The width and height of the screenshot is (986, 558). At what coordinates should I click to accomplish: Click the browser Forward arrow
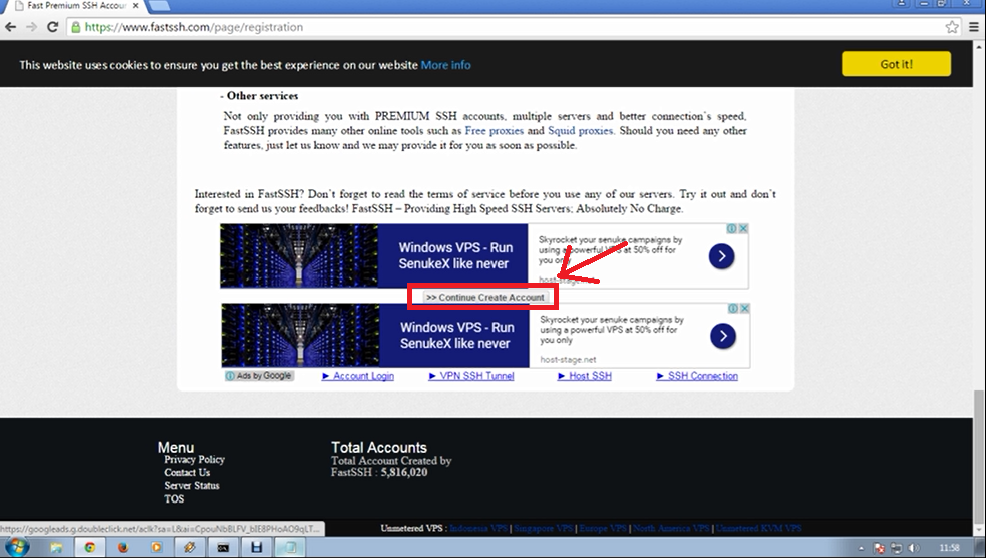(x=31, y=27)
